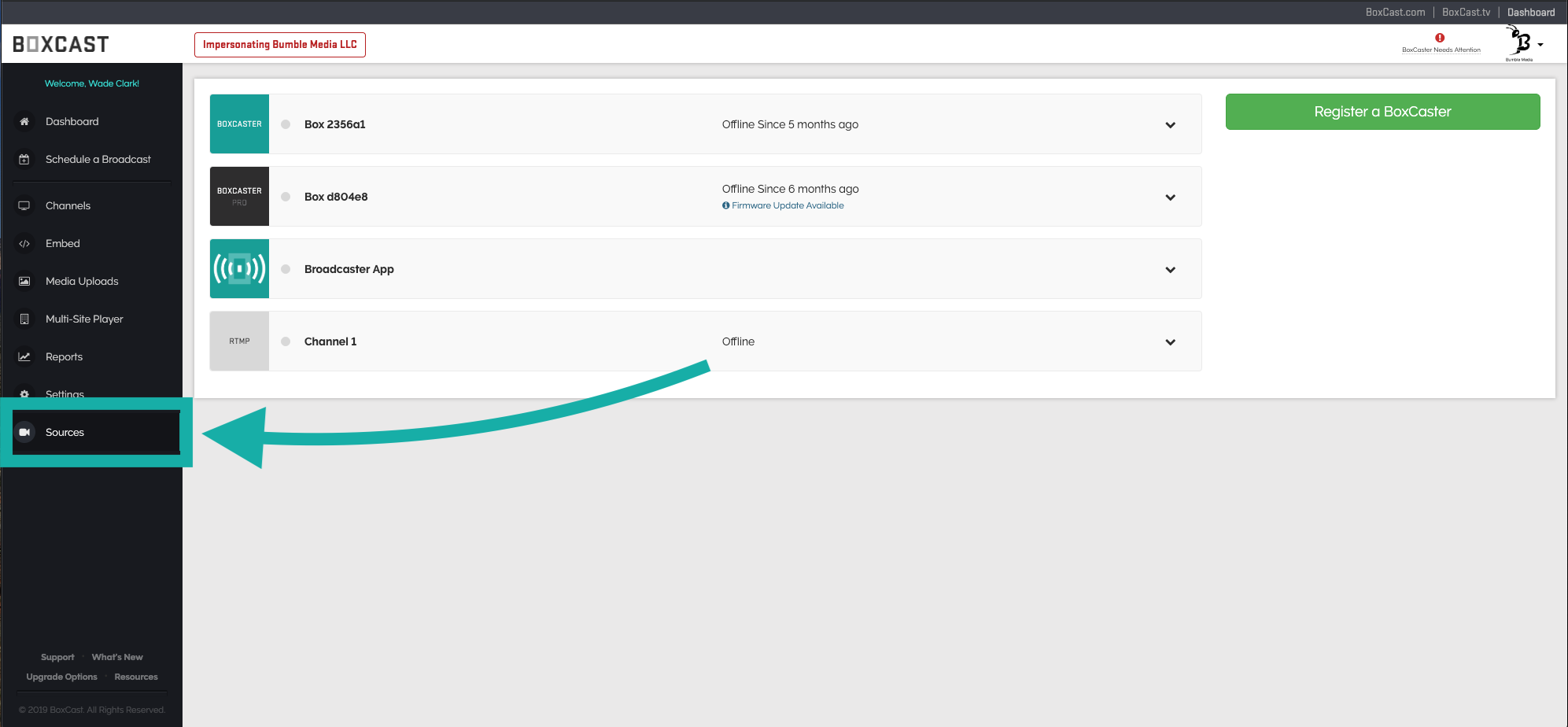The image size is (1568, 727).
Task: Click the Embed code brackets icon
Action: (24, 244)
